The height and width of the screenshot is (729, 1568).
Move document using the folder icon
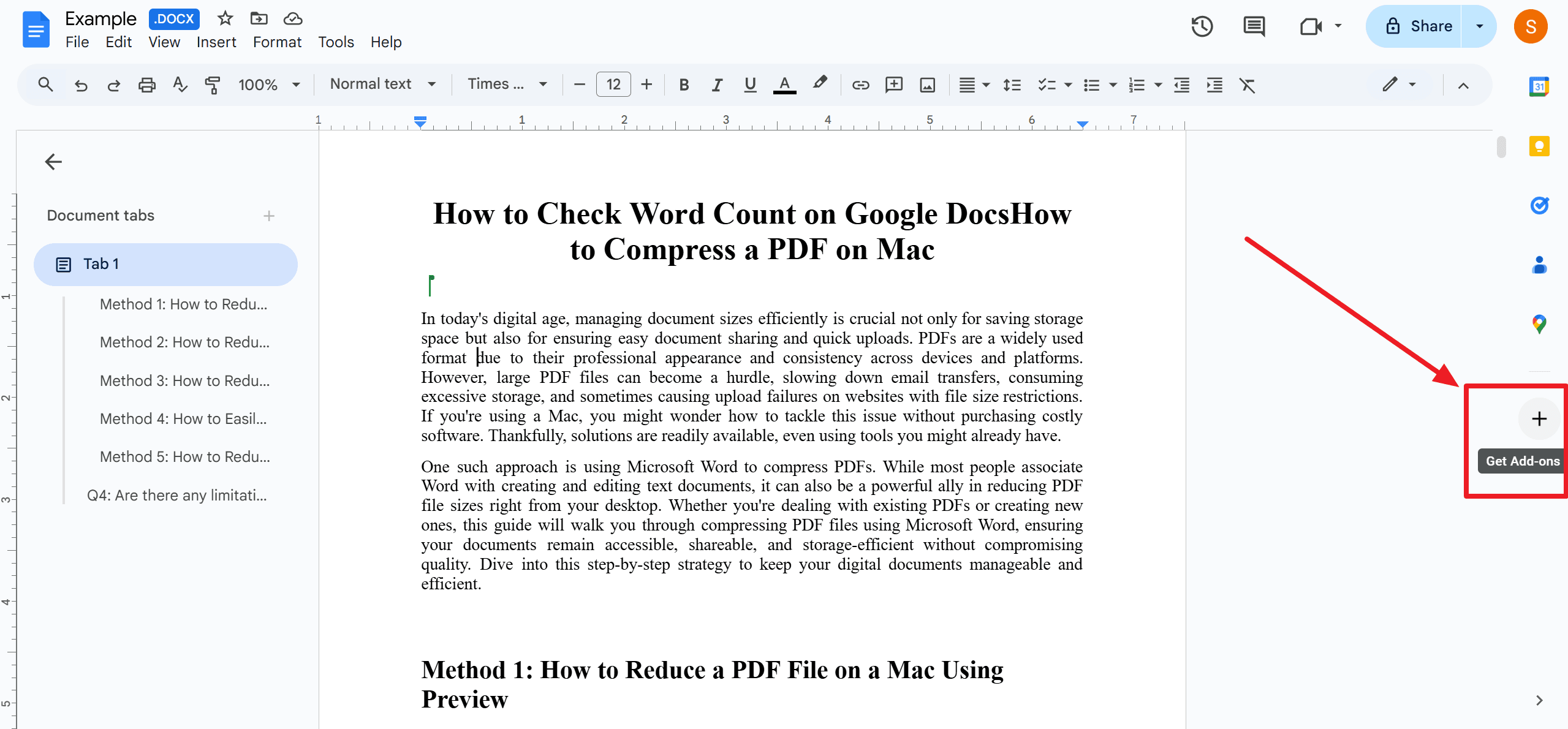[x=259, y=18]
